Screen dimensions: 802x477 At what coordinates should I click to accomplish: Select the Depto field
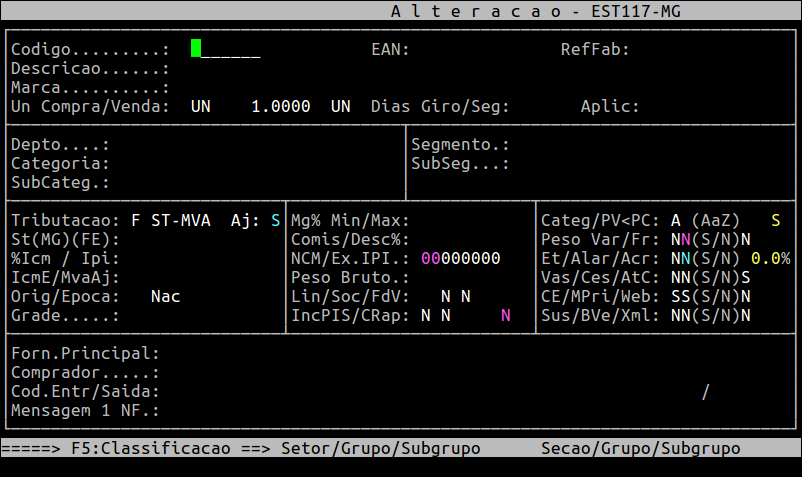pos(250,144)
